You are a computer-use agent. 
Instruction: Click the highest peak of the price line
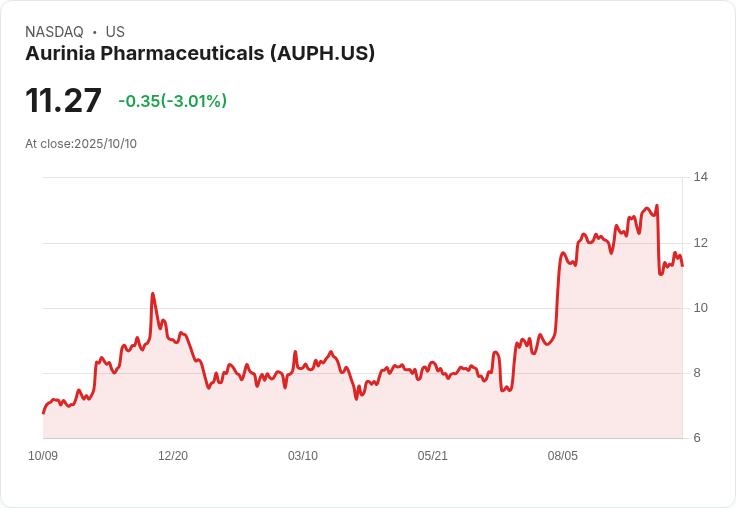(648, 207)
